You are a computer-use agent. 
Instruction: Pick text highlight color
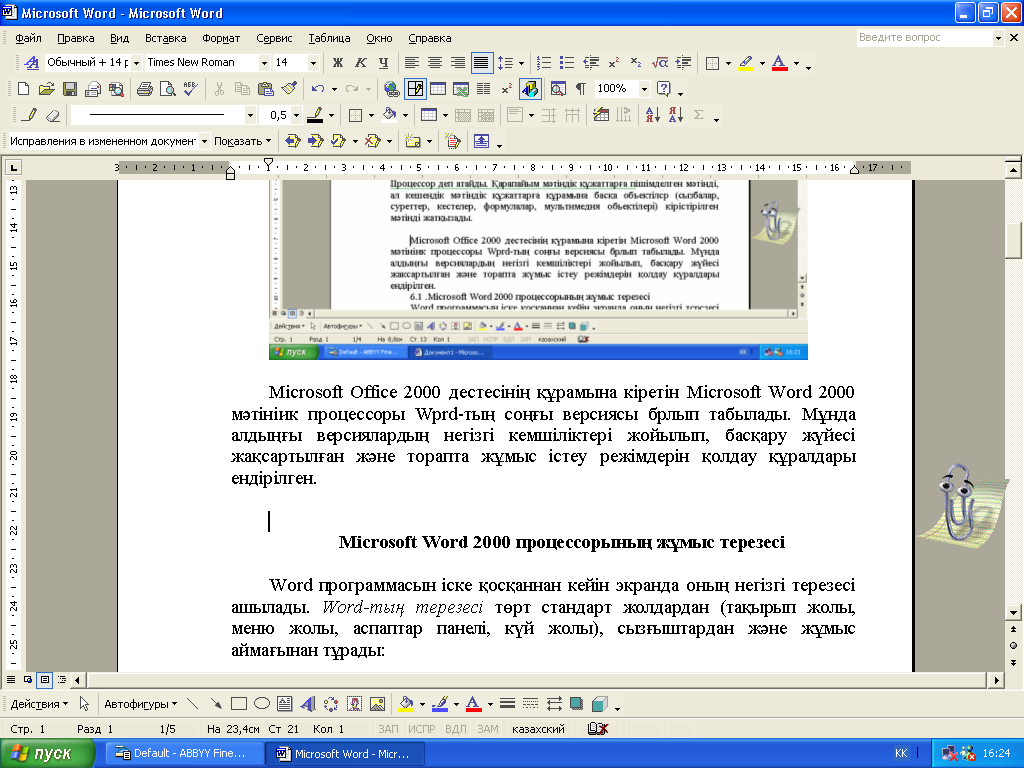point(746,63)
